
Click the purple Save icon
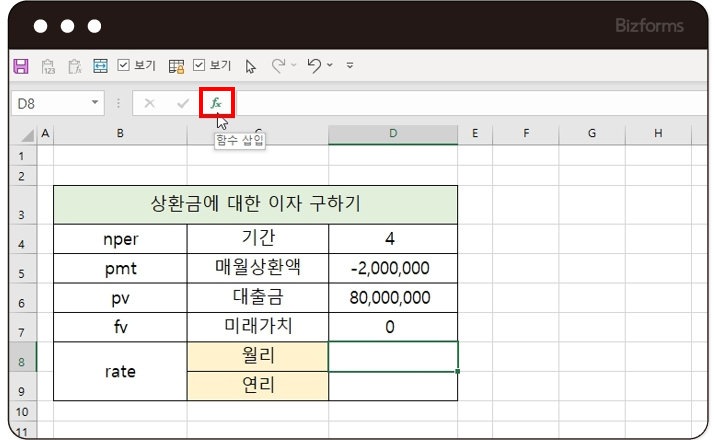coord(20,66)
